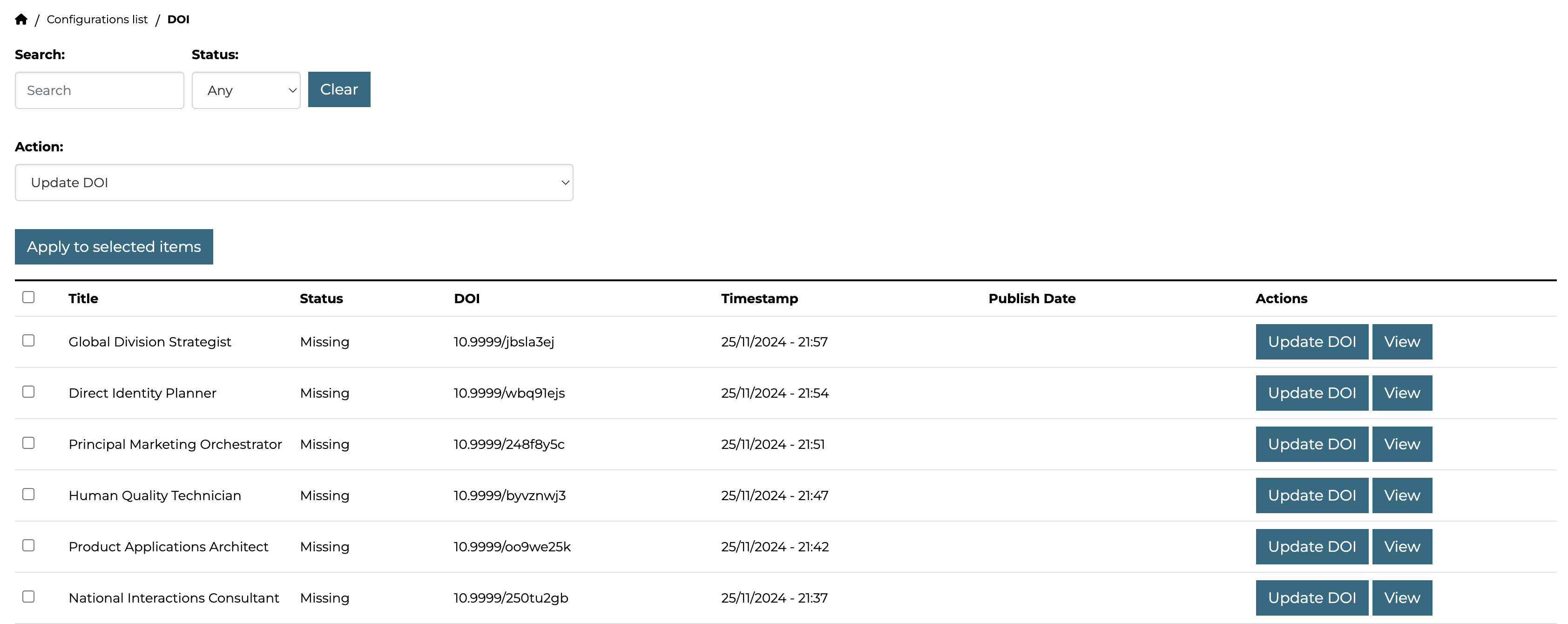Click DOI value 10.9999/248f8y5c
1568x624 pixels.
tap(509, 444)
